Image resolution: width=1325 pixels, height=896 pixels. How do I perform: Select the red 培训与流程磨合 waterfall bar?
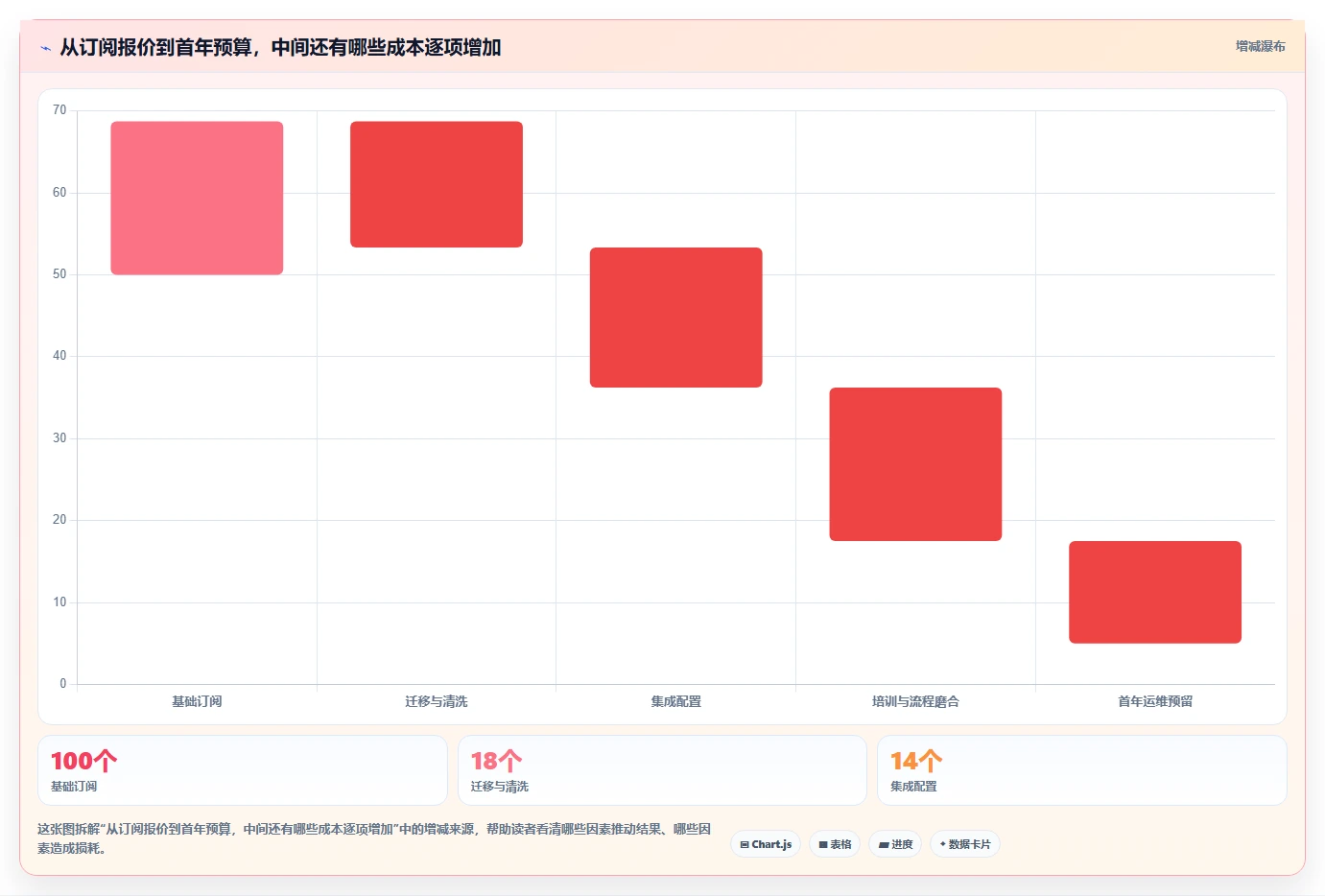(915, 464)
